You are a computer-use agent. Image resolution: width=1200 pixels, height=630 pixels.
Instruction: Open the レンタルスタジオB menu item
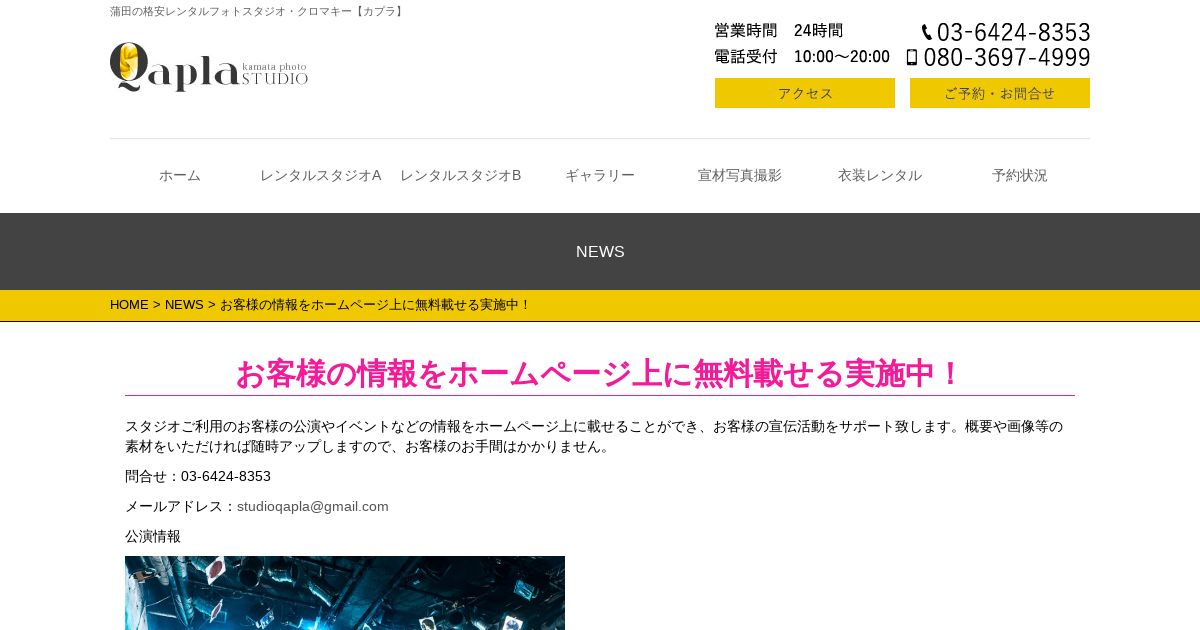click(460, 175)
